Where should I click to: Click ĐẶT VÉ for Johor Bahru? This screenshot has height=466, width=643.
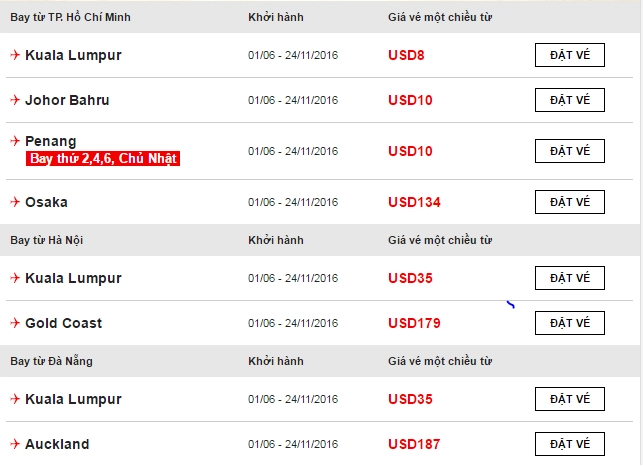570,100
